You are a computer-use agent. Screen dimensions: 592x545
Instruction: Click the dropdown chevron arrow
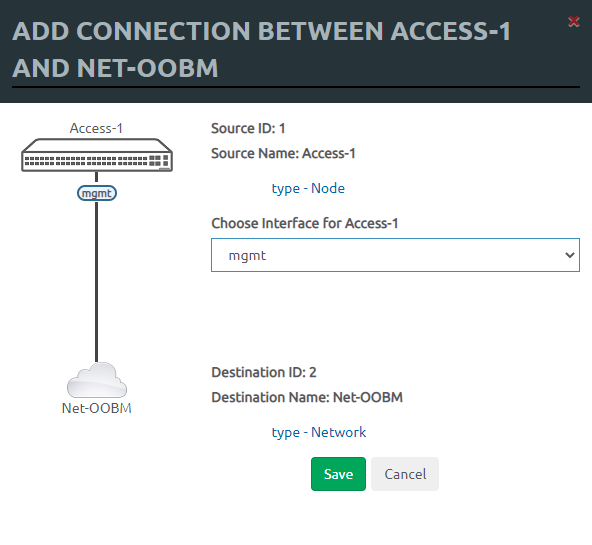570,255
